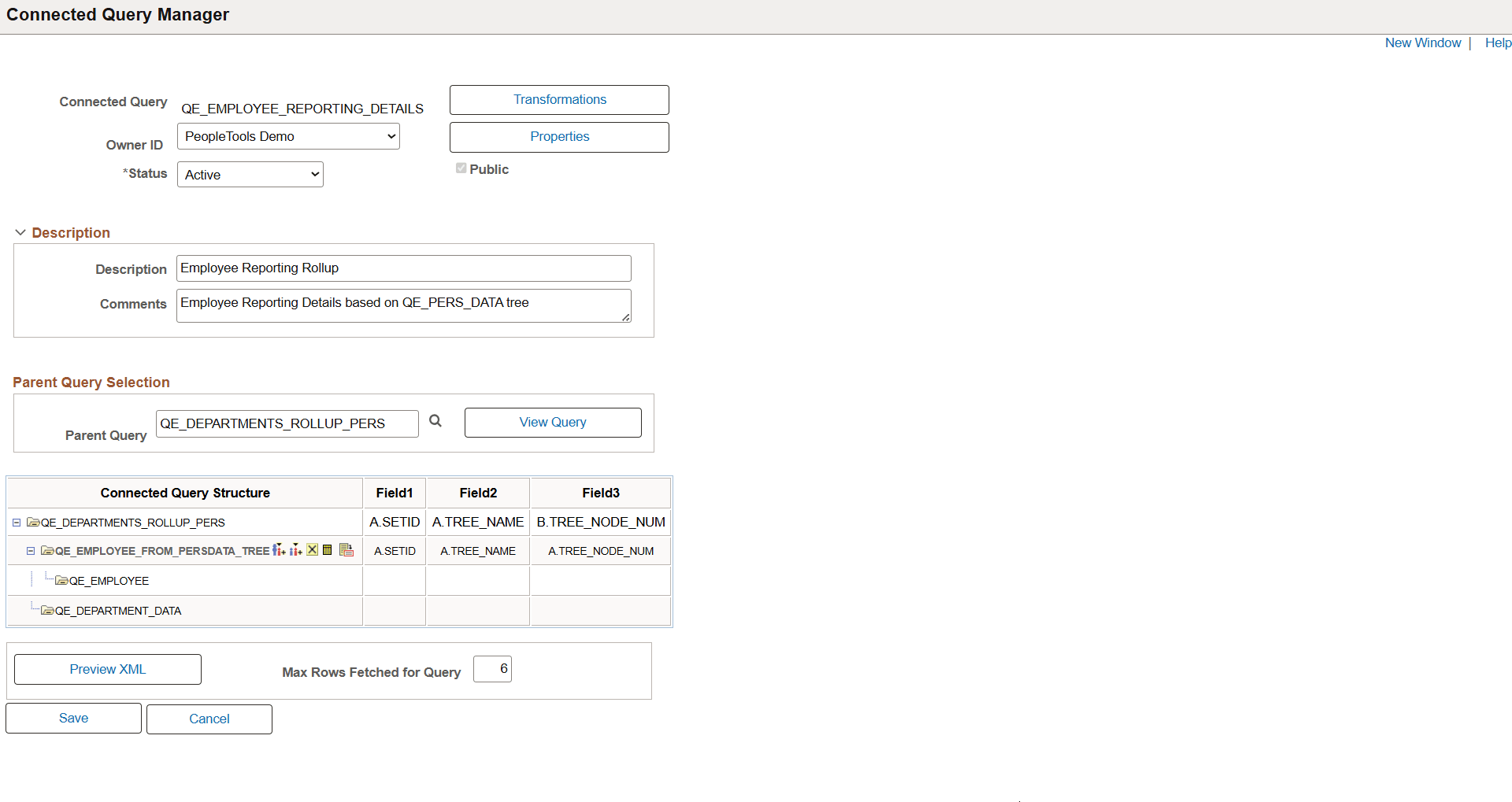Click the View Query button
The width and height of the screenshot is (1512, 802).
[553, 422]
